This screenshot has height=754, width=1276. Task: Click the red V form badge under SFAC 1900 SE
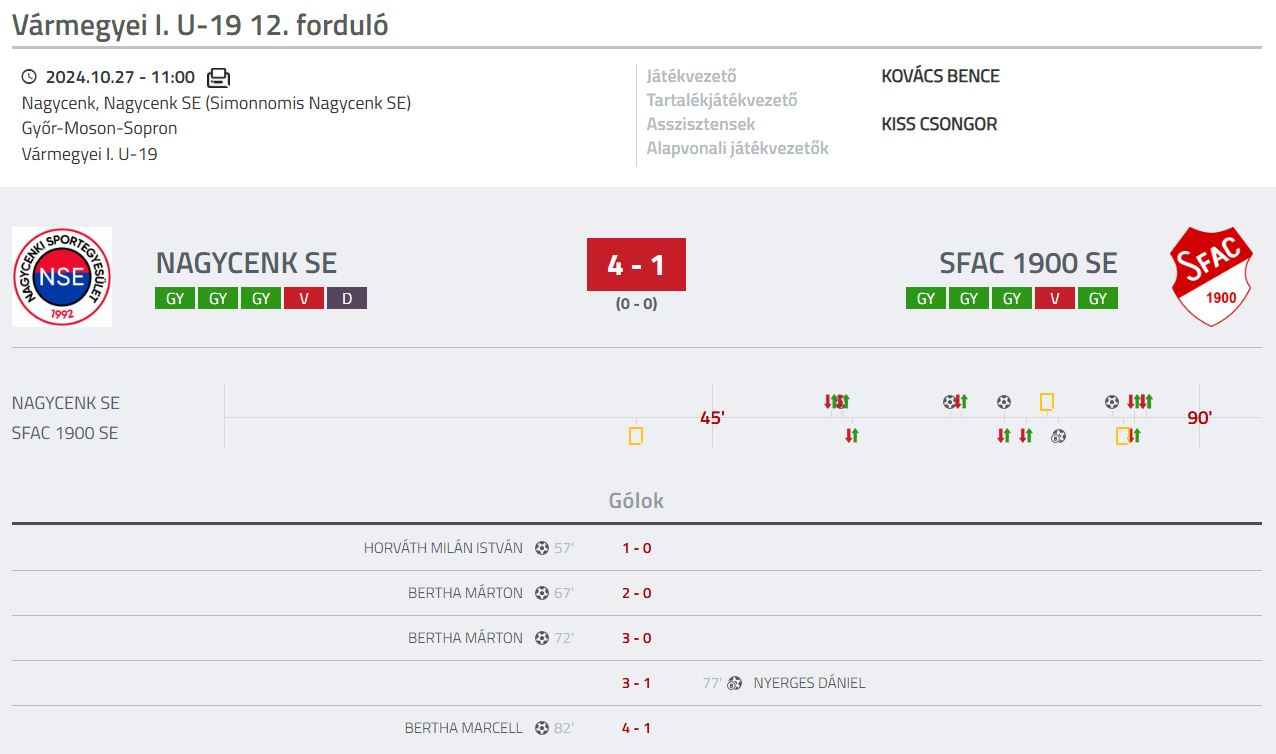tap(1055, 298)
